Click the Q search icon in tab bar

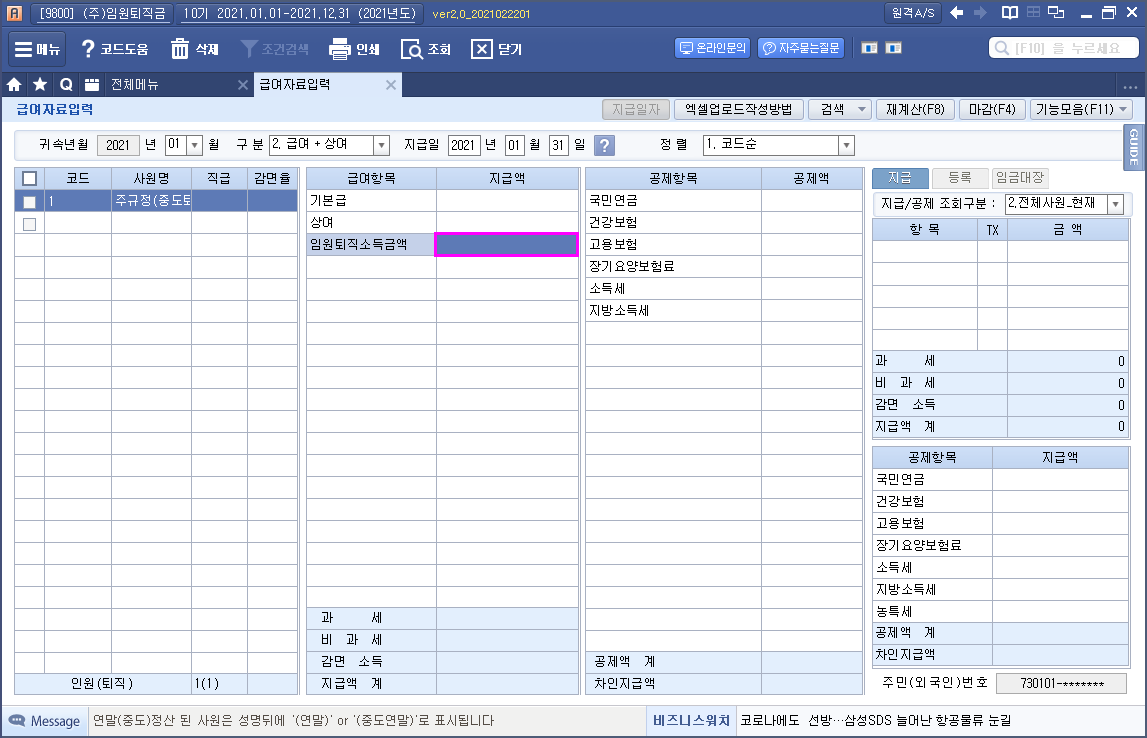point(66,85)
